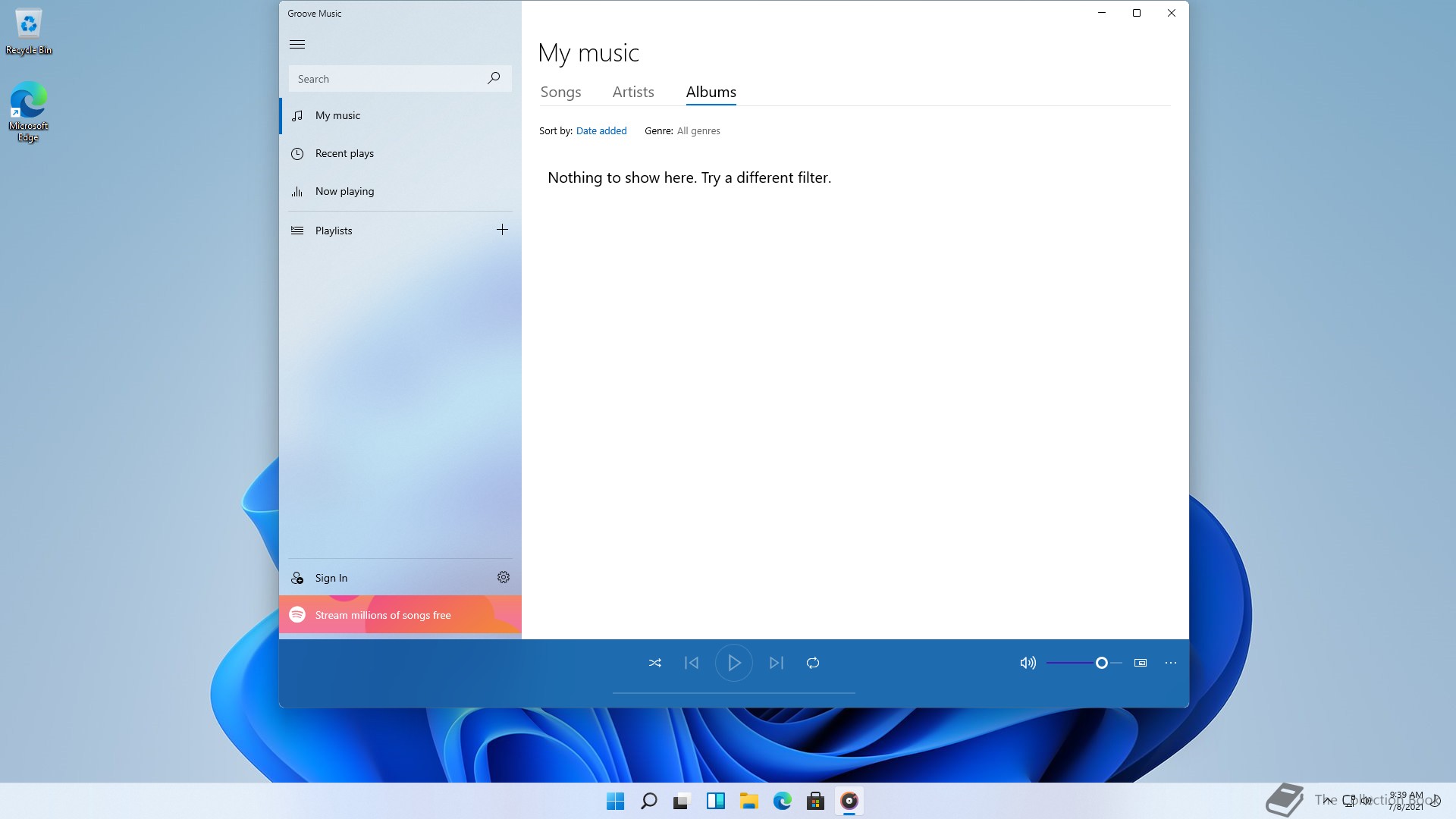The image size is (1456, 819).
Task: Open Widgets from taskbar
Action: coord(716,801)
